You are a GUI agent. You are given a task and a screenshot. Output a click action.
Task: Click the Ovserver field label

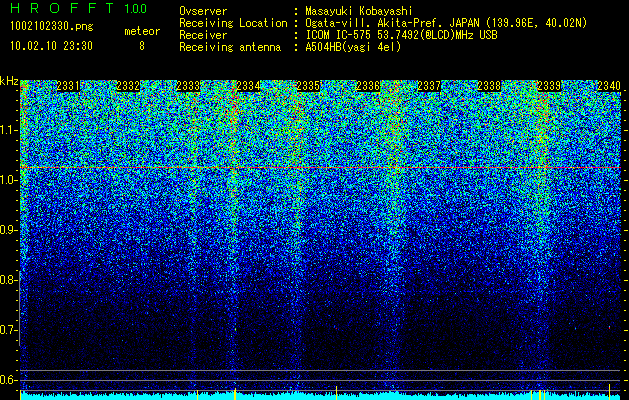[x=203, y=11]
